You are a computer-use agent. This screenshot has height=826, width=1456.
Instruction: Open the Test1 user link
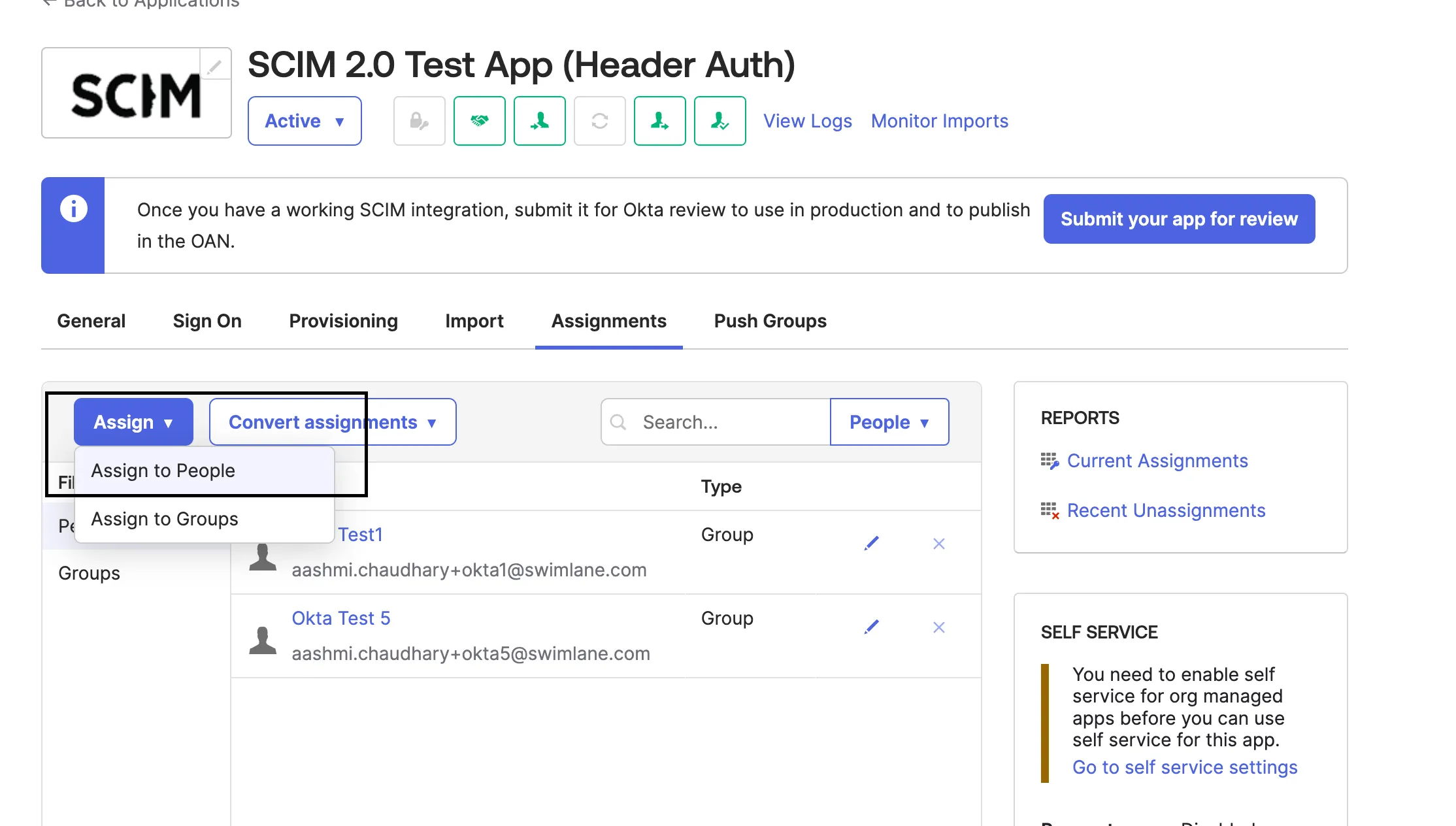(360, 535)
